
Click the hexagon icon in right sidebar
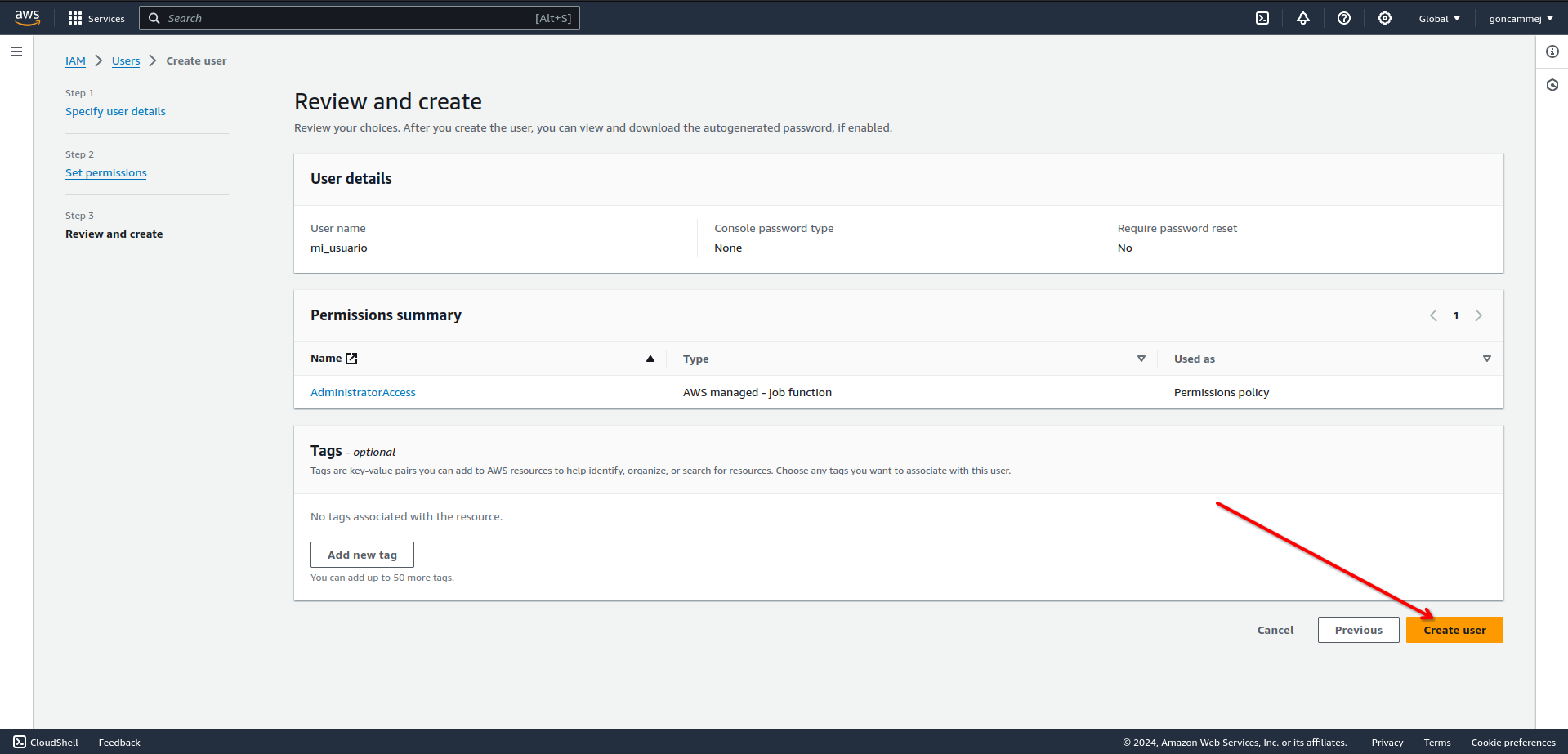[1552, 85]
